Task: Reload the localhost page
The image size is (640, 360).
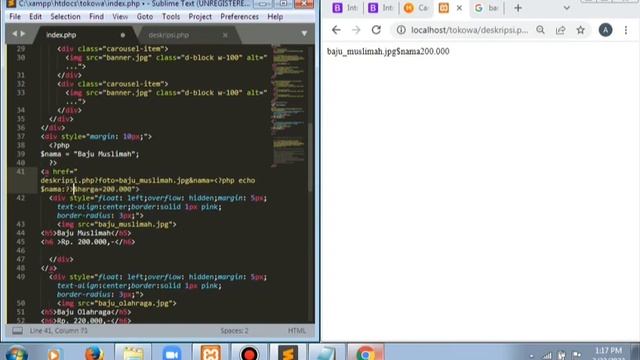Action: coord(376,30)
